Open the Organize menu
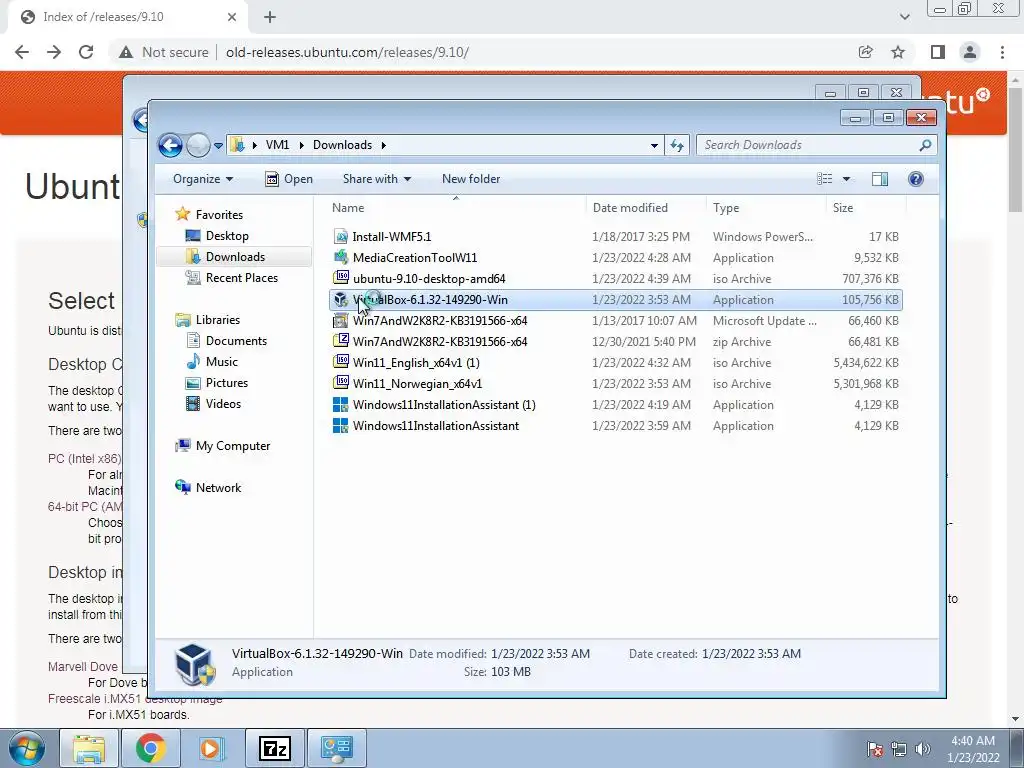This screenshot has height=768, width=1024. 202,179
